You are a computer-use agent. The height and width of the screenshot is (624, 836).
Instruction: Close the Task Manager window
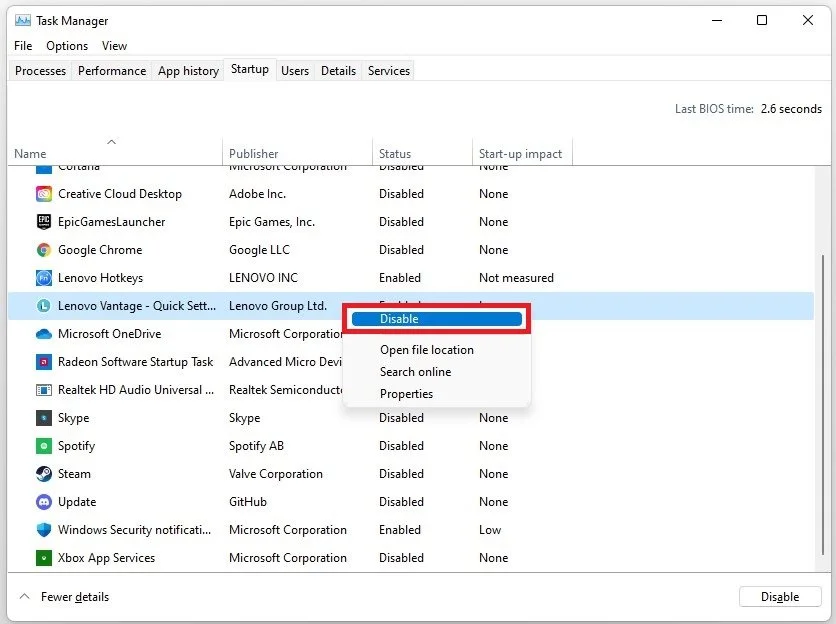click(x=808, y=20)
